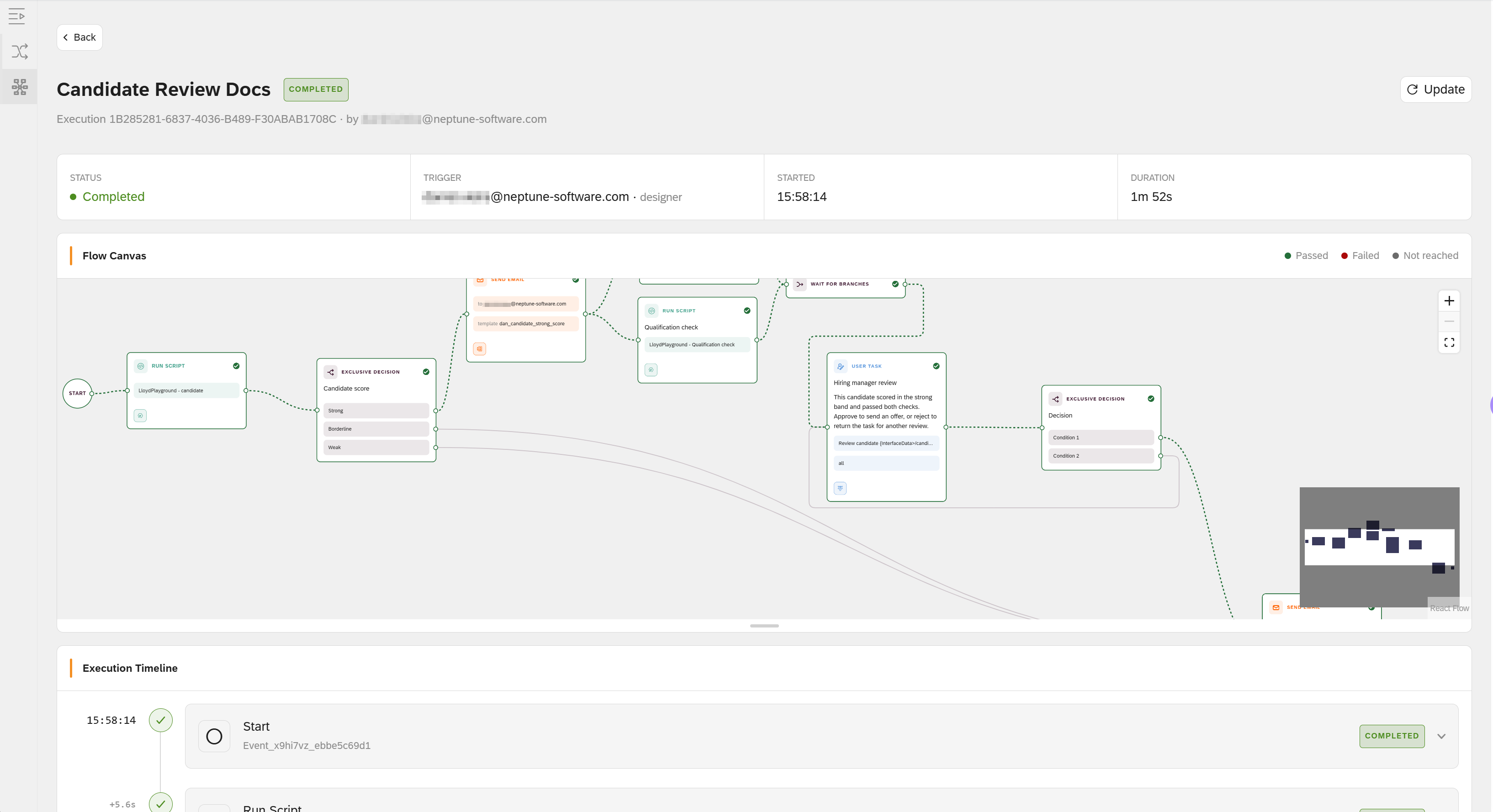This screenshot has height=812, width=1493.
Task: Click the passed checkmark on Wait For Branches node
Action: [x=895, y=284]
